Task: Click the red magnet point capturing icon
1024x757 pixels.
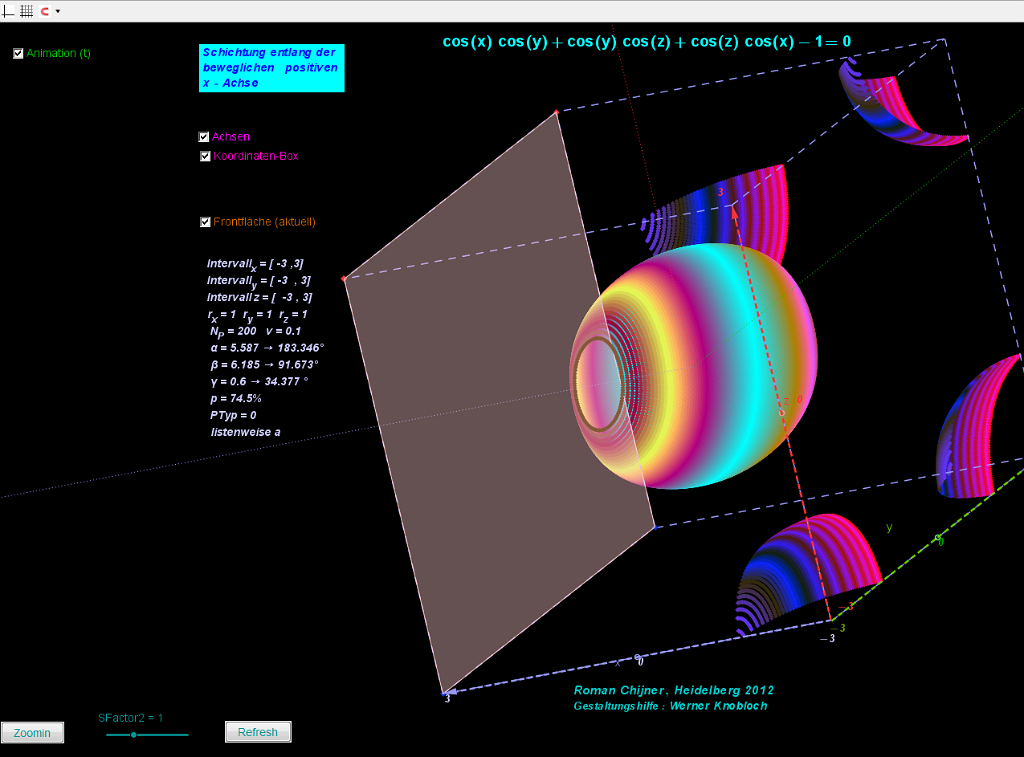Action: tap(44, 11)
